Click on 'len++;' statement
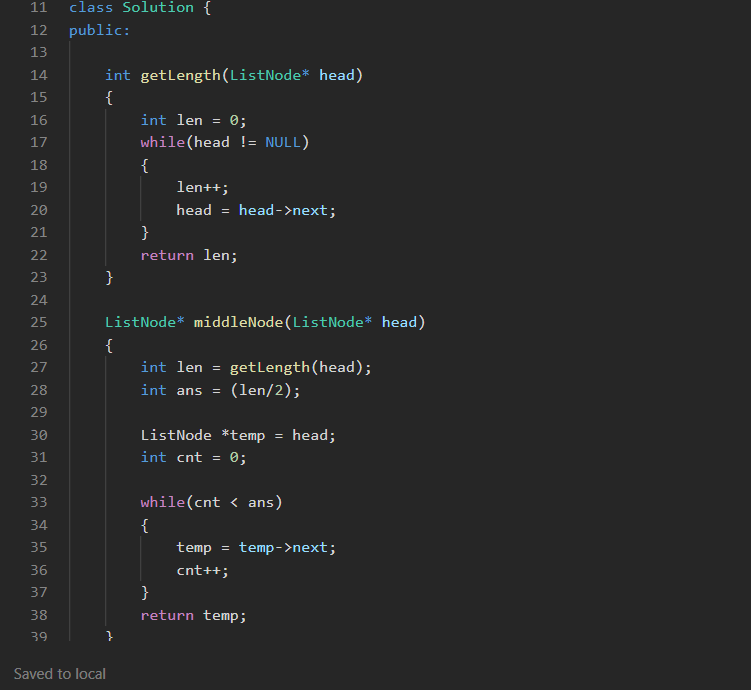The height and width of the screenshot is (690, 751). 203,187
